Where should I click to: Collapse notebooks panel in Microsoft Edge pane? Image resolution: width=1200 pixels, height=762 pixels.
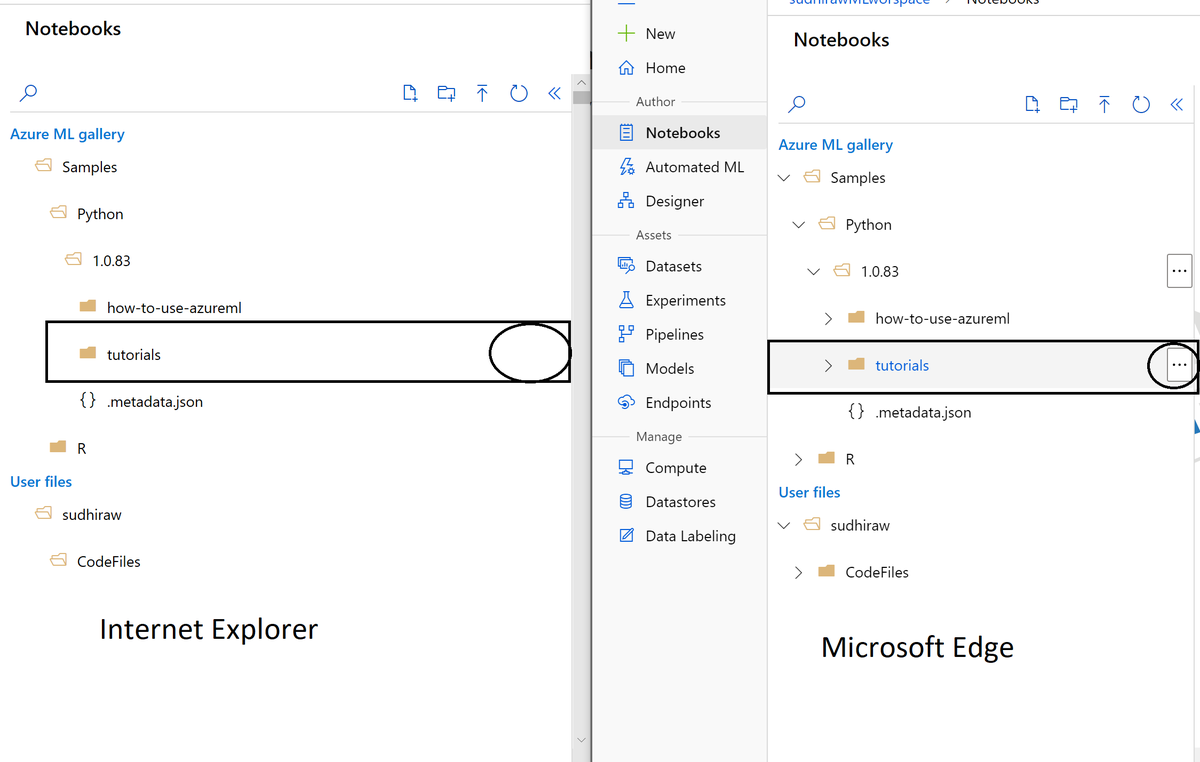tap(1177, 104)
